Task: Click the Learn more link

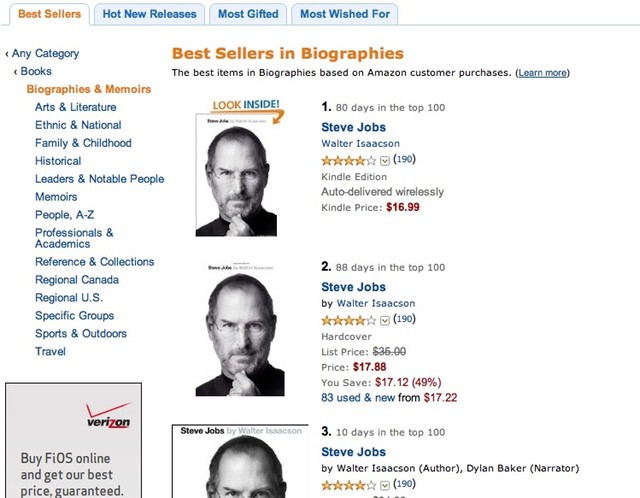Action: pos(543,73)
